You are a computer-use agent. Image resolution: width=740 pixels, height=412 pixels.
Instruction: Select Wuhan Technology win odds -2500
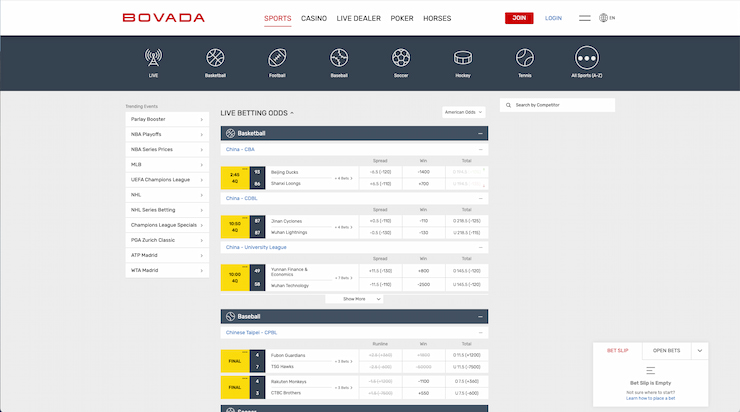(x=423, y=285)
